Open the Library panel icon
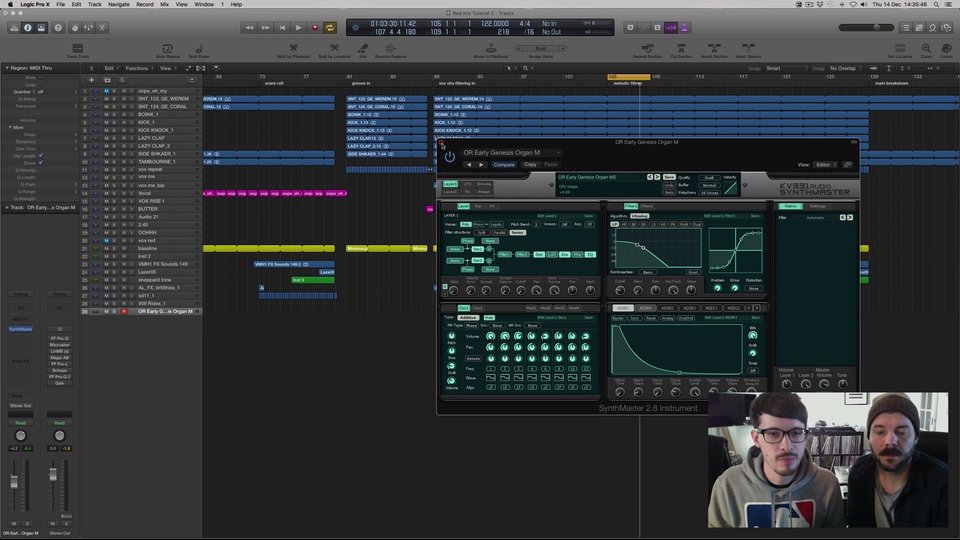The width and height of the screenshot is (960, 540). point(13,28)
